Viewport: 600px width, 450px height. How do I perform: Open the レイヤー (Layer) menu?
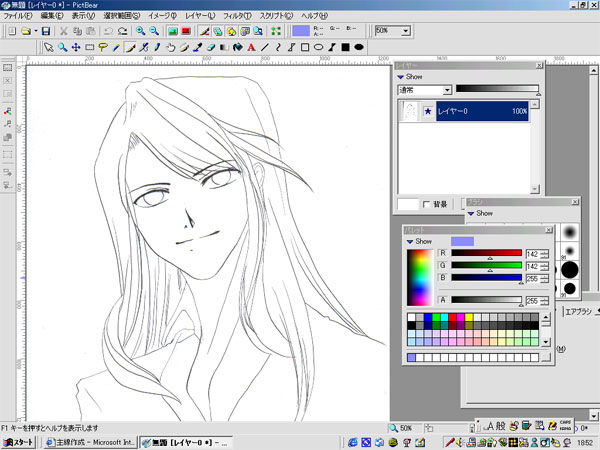pyautogui.click(x=198, y=17)
